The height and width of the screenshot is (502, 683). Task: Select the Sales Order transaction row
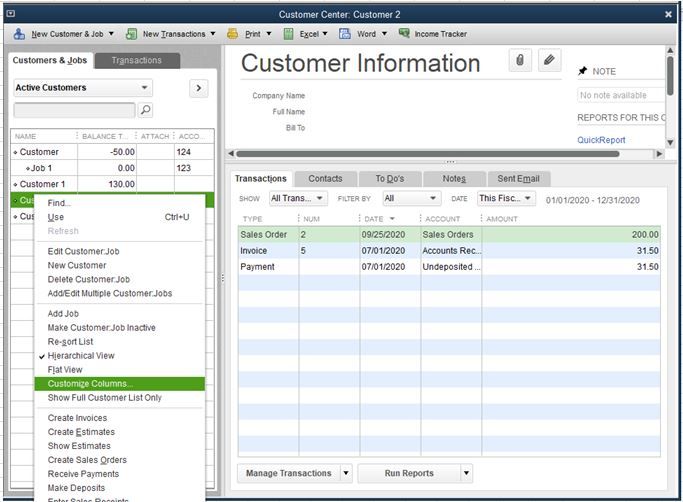449,234
